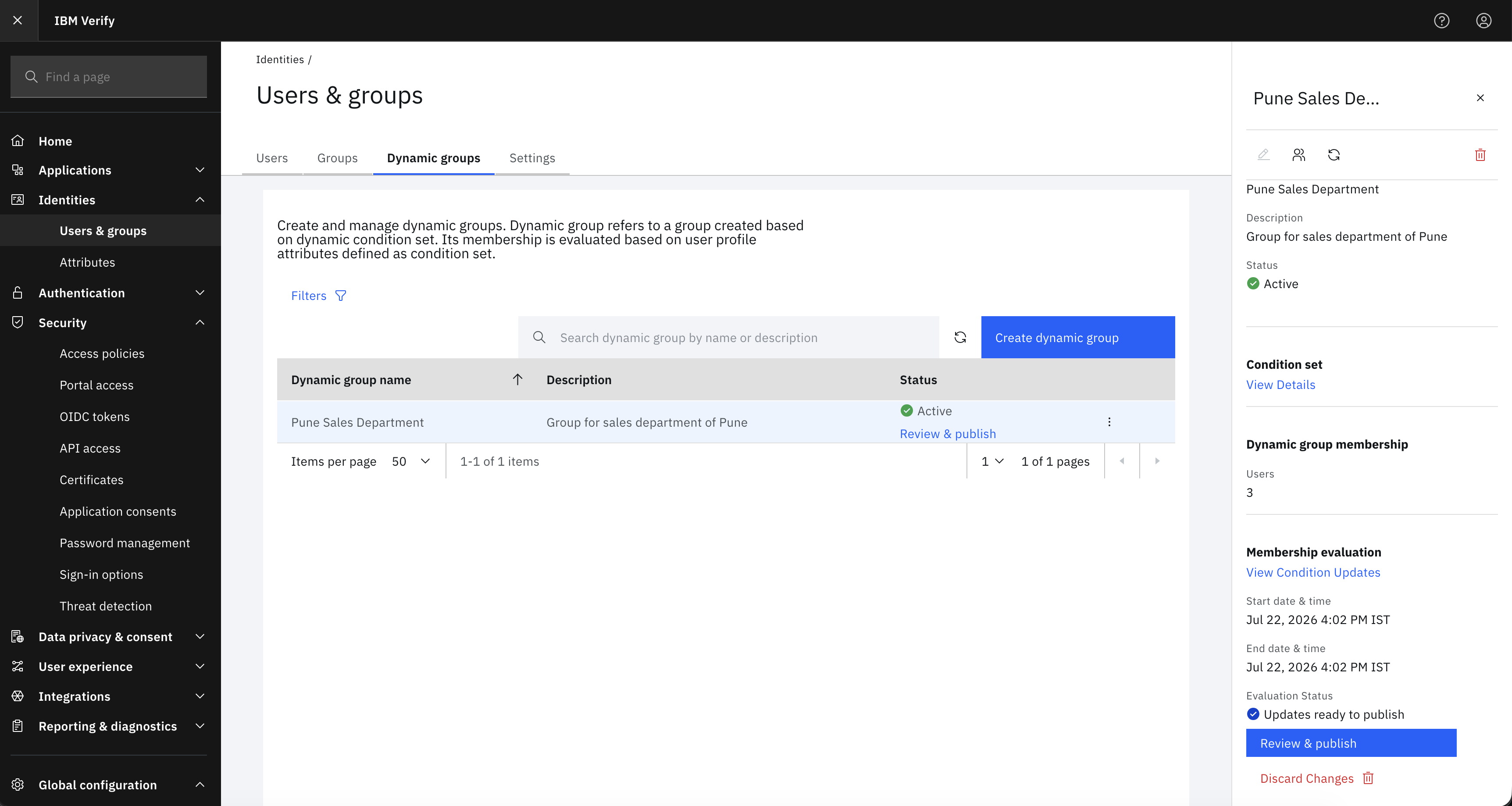Open View Condition Updates link
The width and height of the screenshot is (1512, 806).
pos(1313,572)
